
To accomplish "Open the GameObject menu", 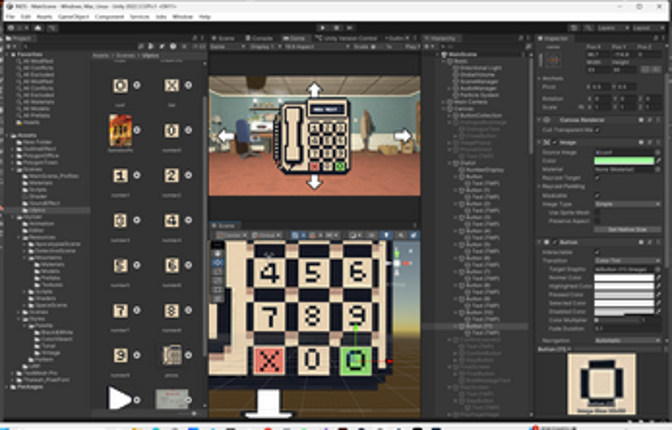I will (x=68, y=17).
